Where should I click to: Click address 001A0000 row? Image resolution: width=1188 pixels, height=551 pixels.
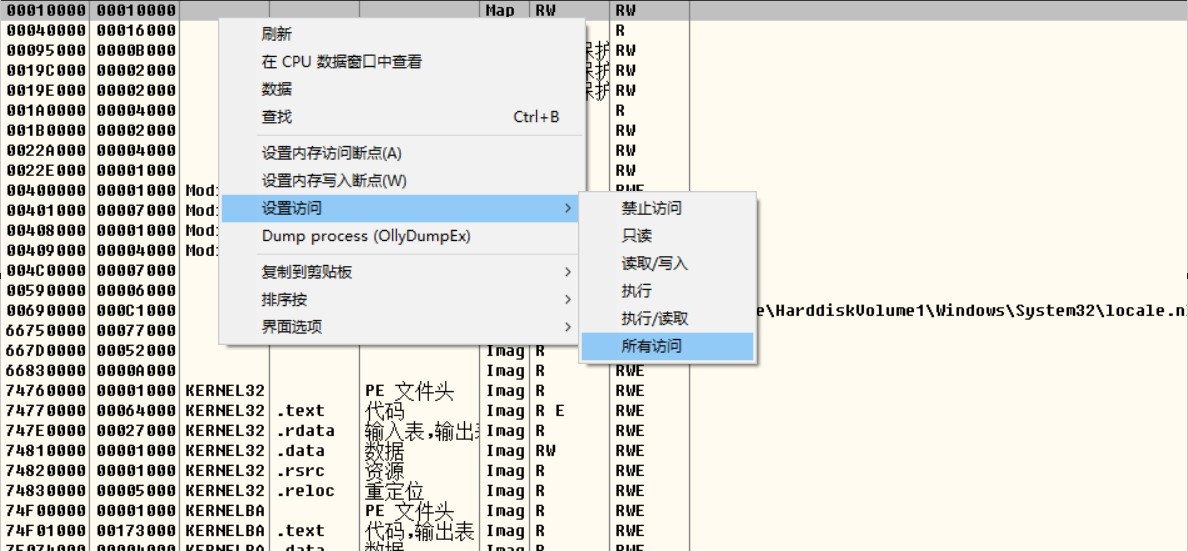pyautogui.click(x=46, y=110)
